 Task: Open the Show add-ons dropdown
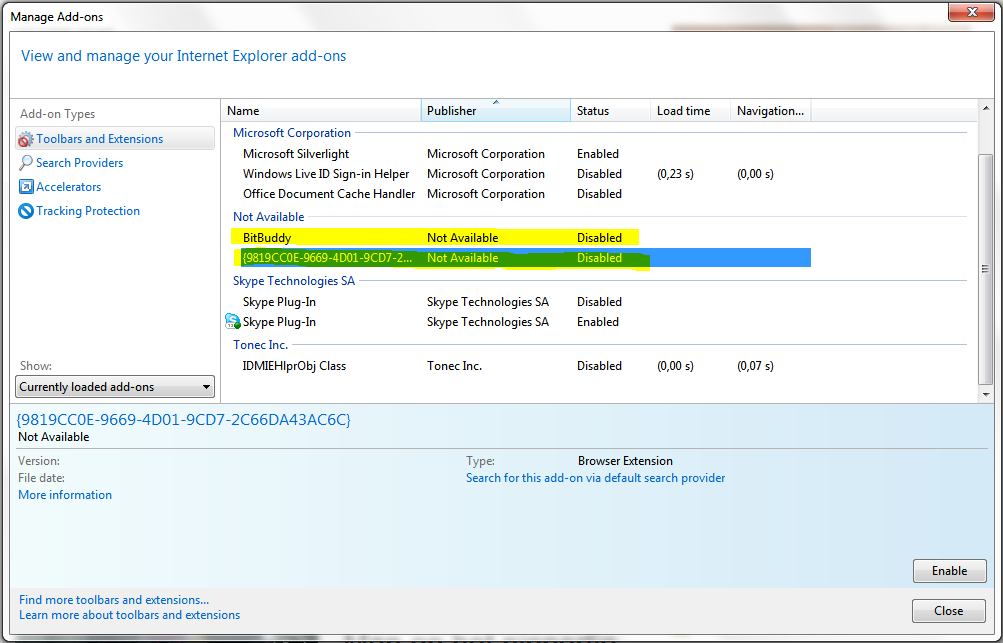(115, 386)
